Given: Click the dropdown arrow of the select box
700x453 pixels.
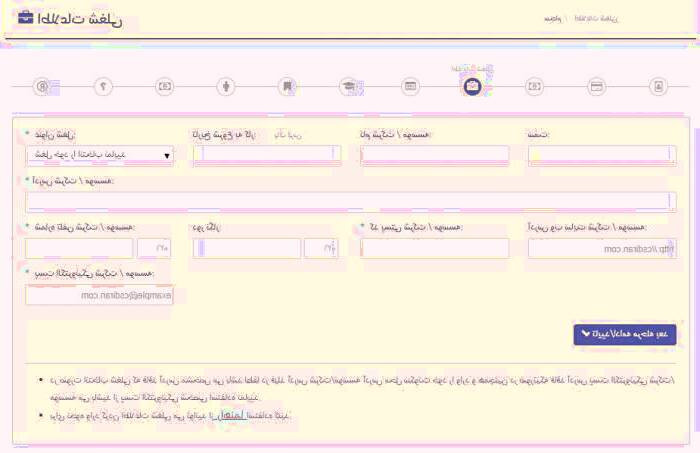Looking at the screenshot, I should click(x=166, y=155).
